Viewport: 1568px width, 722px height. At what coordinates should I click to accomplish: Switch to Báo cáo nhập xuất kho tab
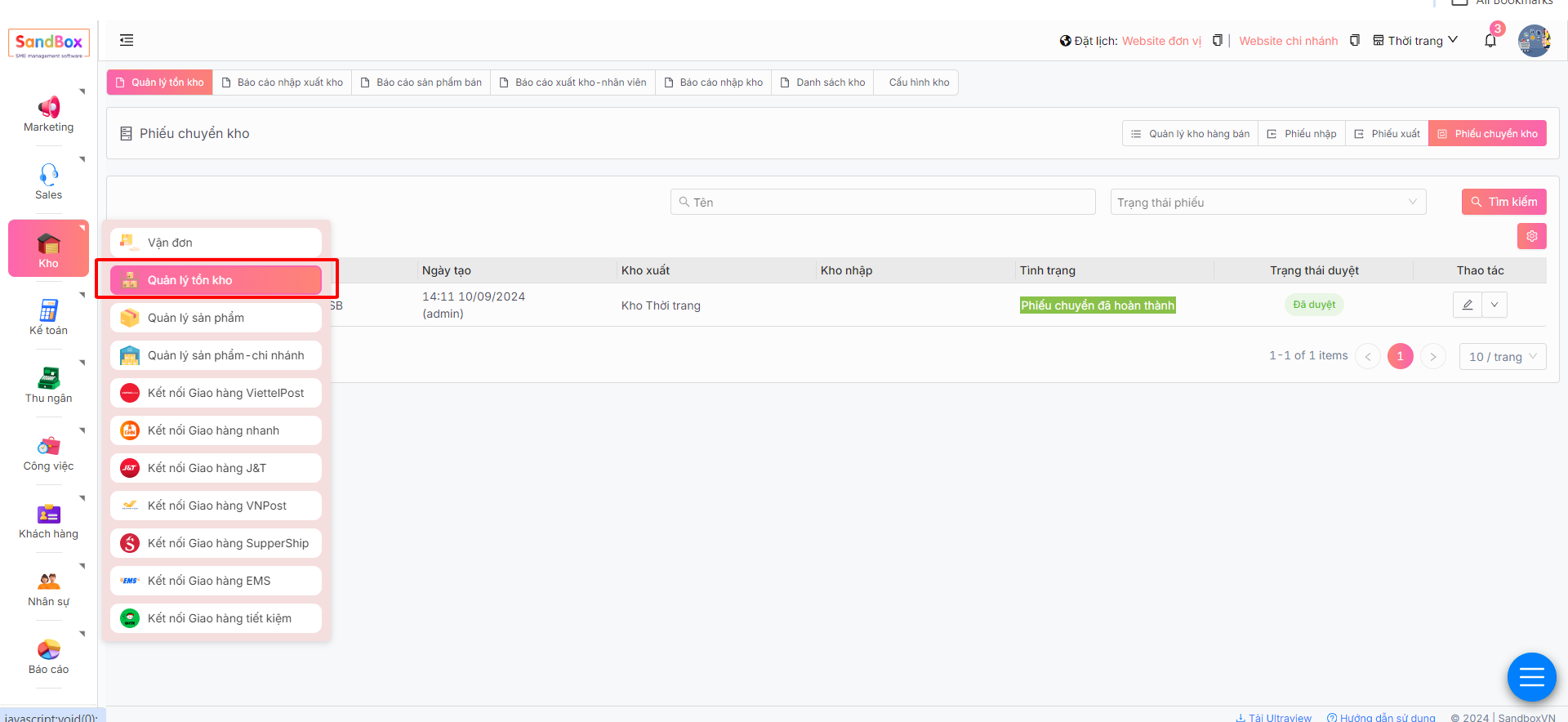pyautogui.click(x=283, y=82)
